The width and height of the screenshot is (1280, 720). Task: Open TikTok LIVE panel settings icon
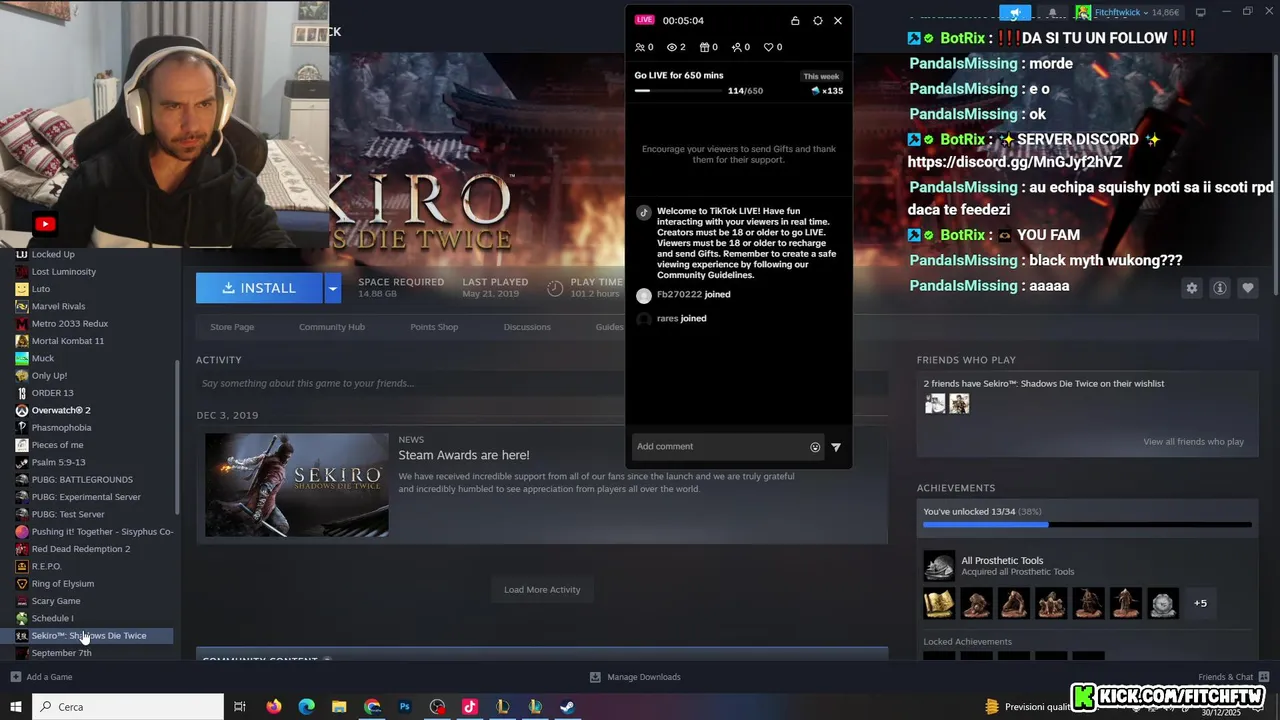point(817,20)
